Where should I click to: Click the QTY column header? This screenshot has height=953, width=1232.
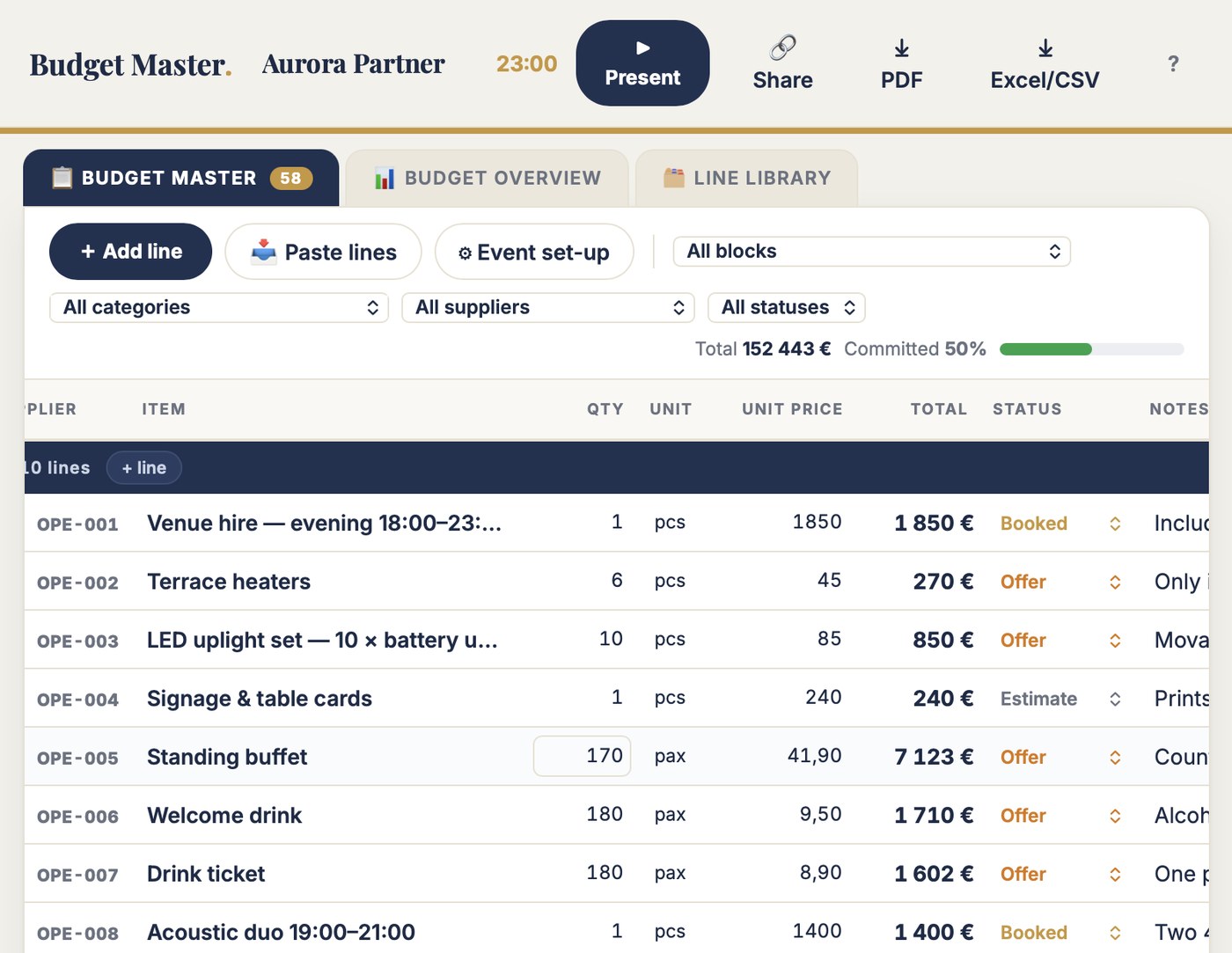coord(605,409)
